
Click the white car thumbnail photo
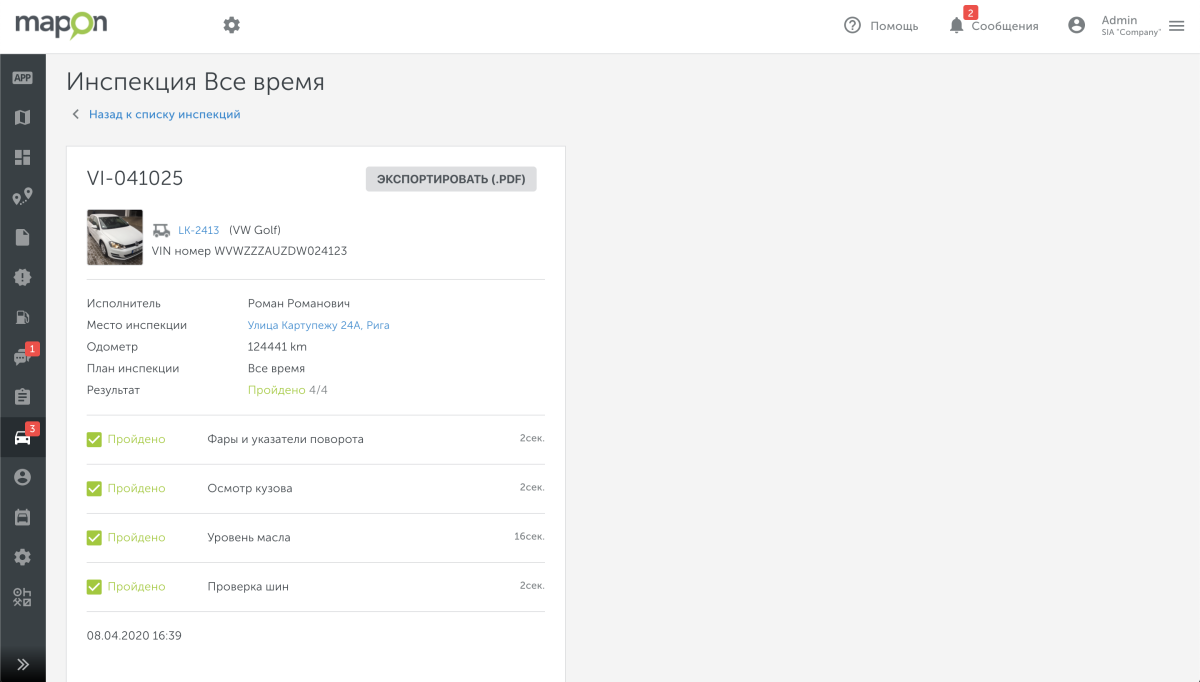tap(114, 237)
